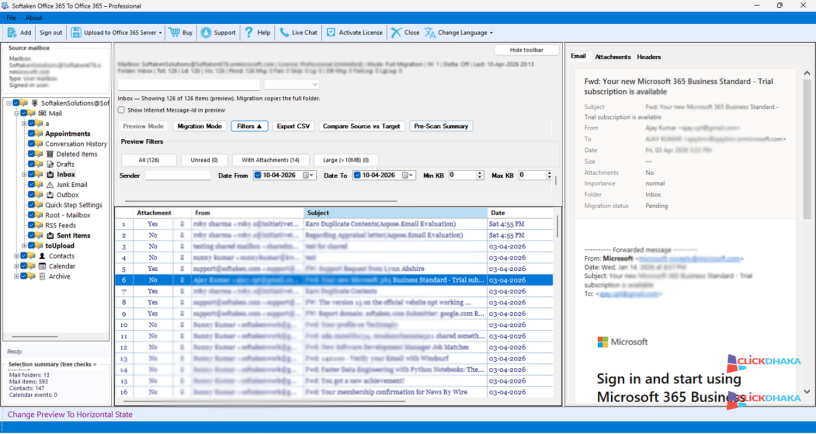The image size is (816, 434).
Task: Open the Upload to Office 365 Server dropdown arrow
Action: tap(160, 33)
